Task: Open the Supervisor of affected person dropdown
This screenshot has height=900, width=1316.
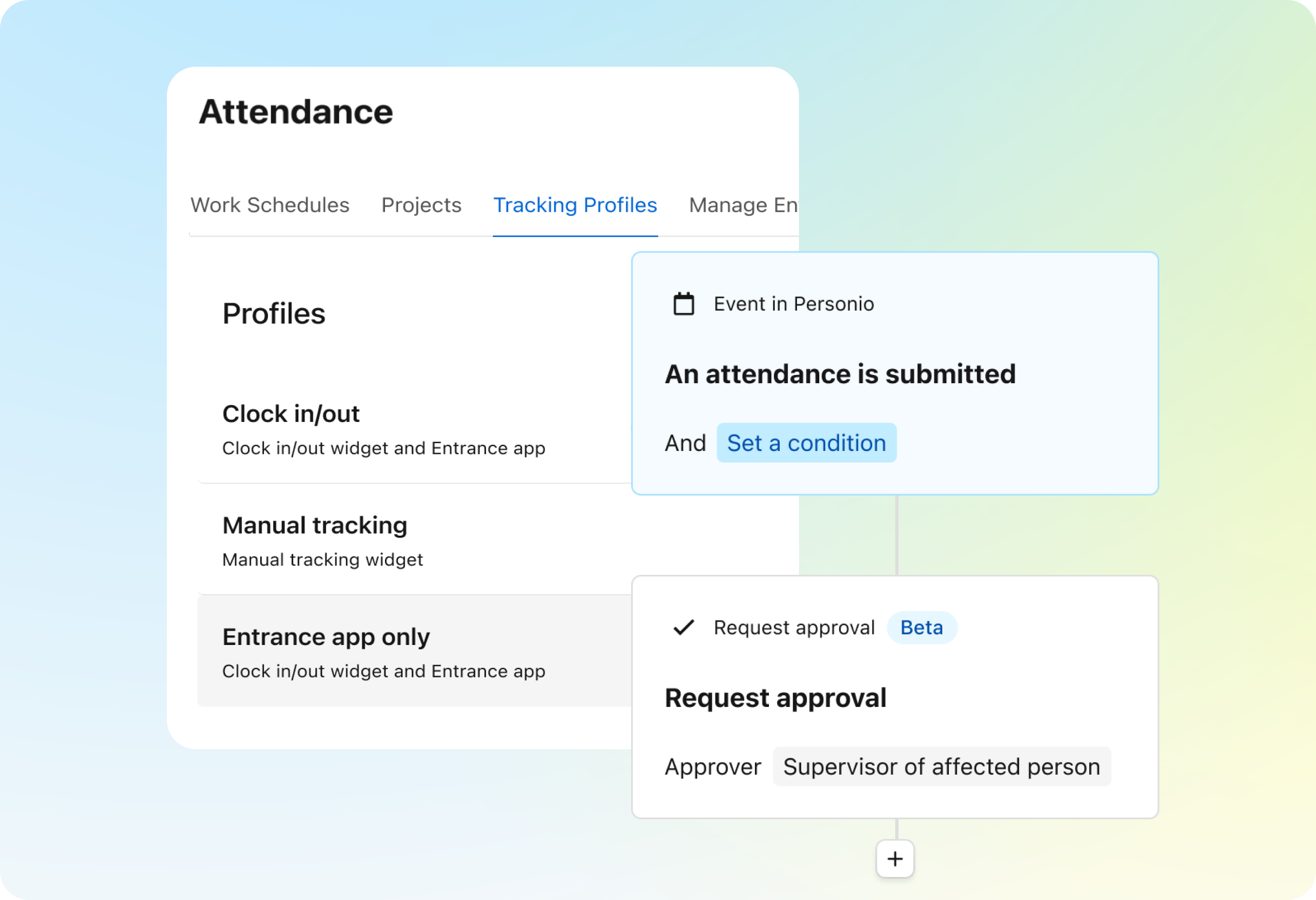Action: (x=941, y=767)
